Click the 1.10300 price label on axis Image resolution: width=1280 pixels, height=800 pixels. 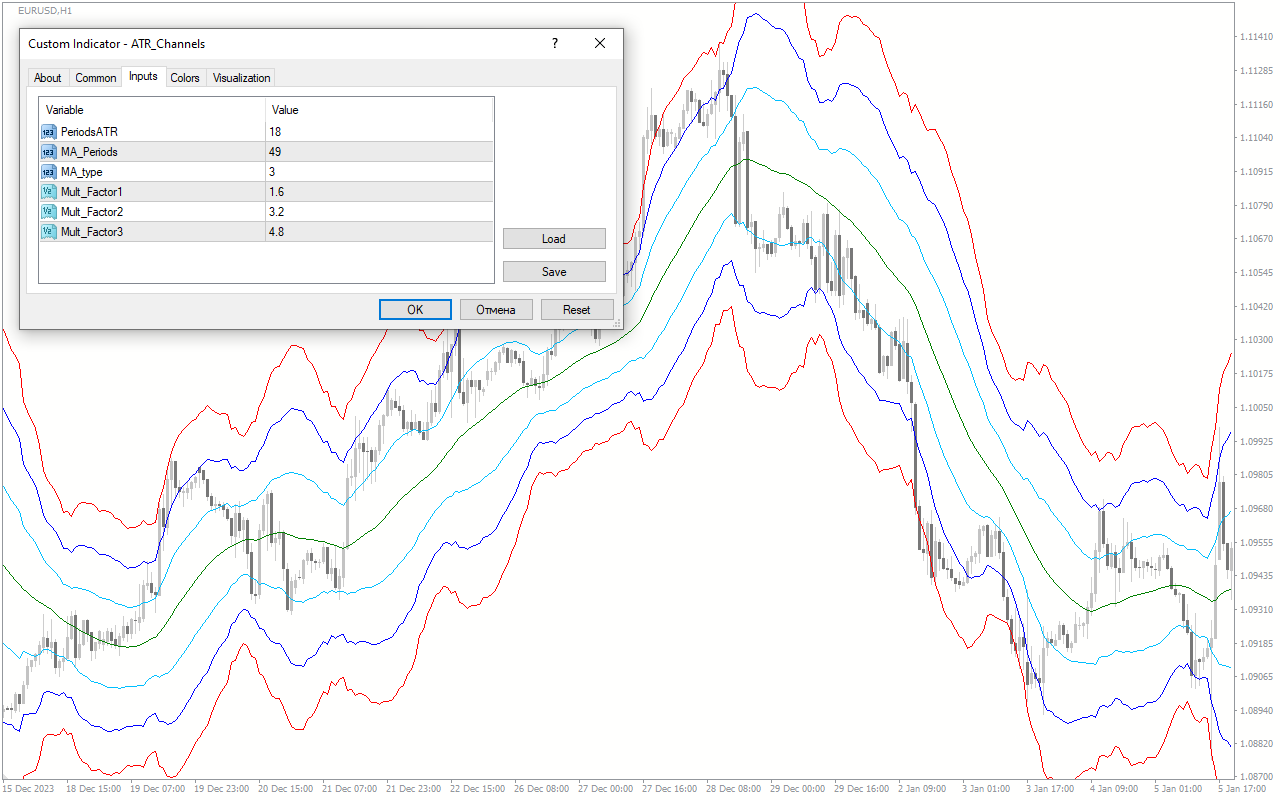pos(1256,340)
